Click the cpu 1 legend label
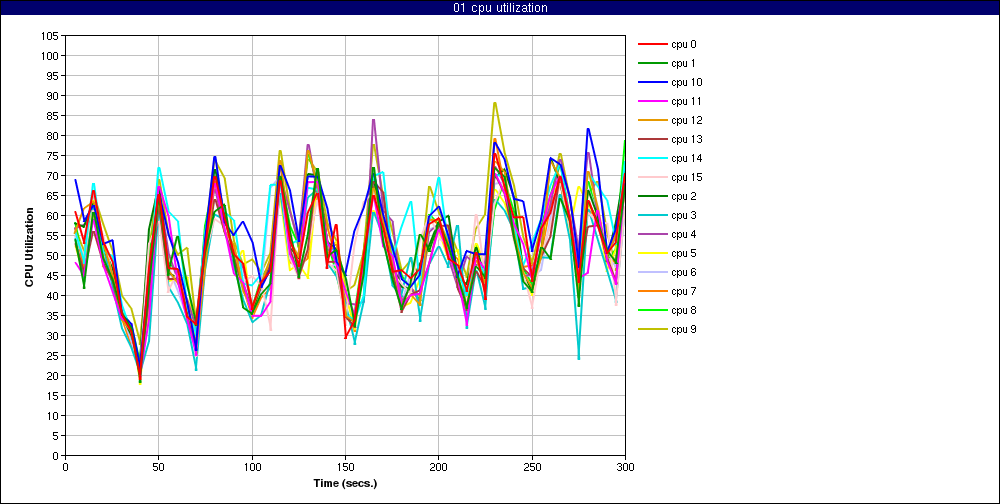 pyautogui.click(x=683, y=63)
